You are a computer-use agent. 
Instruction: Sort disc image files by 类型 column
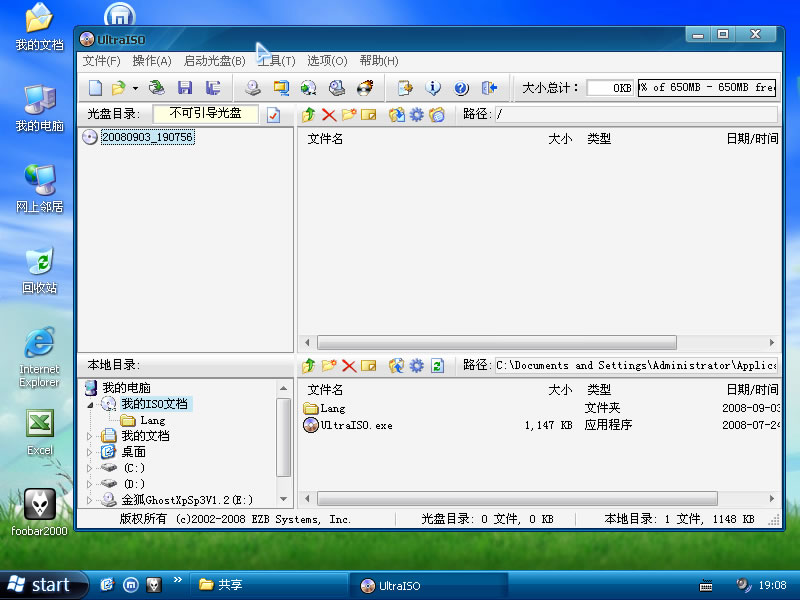coord(599,139)
